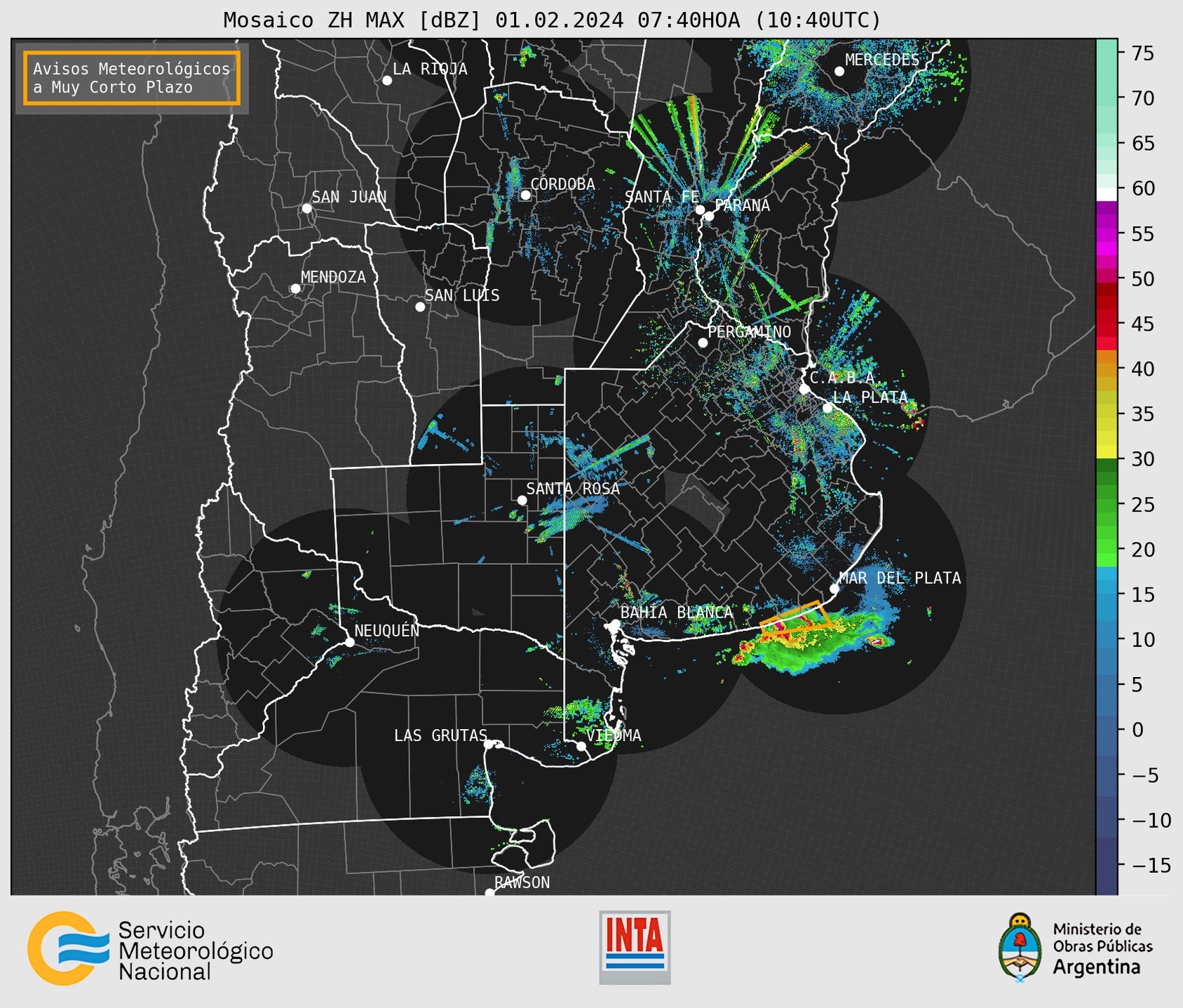Click the SANTA ROSA label text
This screenshot has width=1183, height=1008.
pos(573,489)
